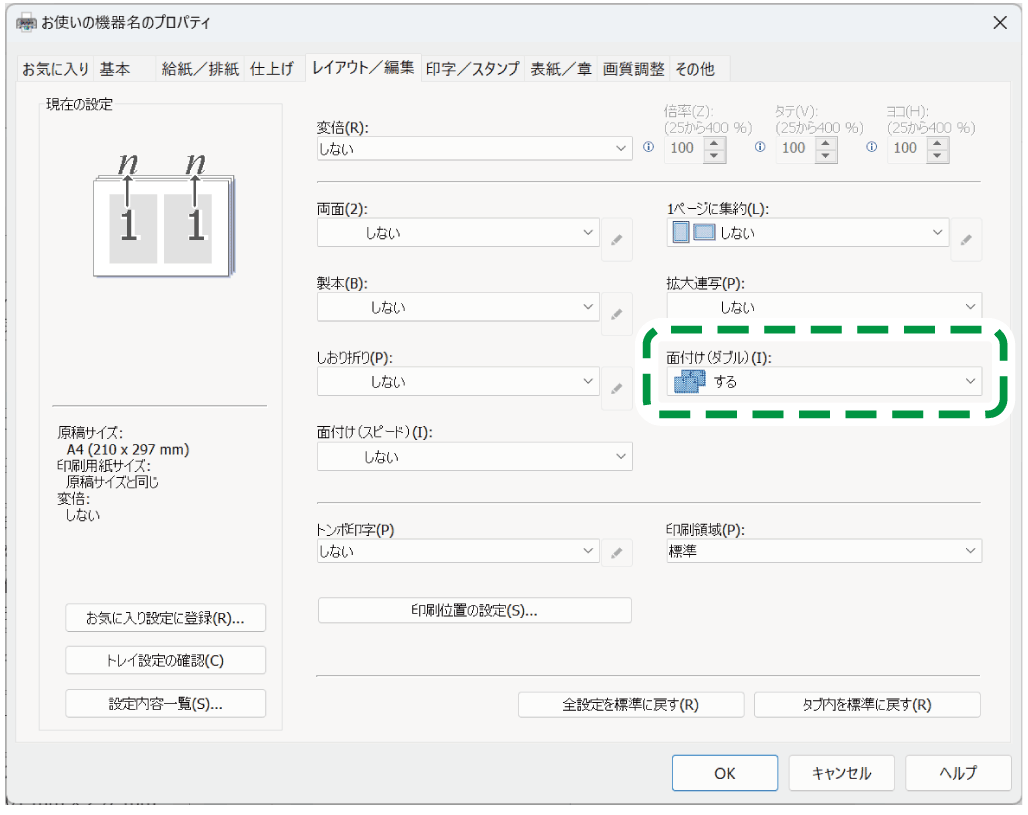Click the info icon next to 倍率 field
Image resolution: width=1028 pixels, height=815 pixels.
647,147
